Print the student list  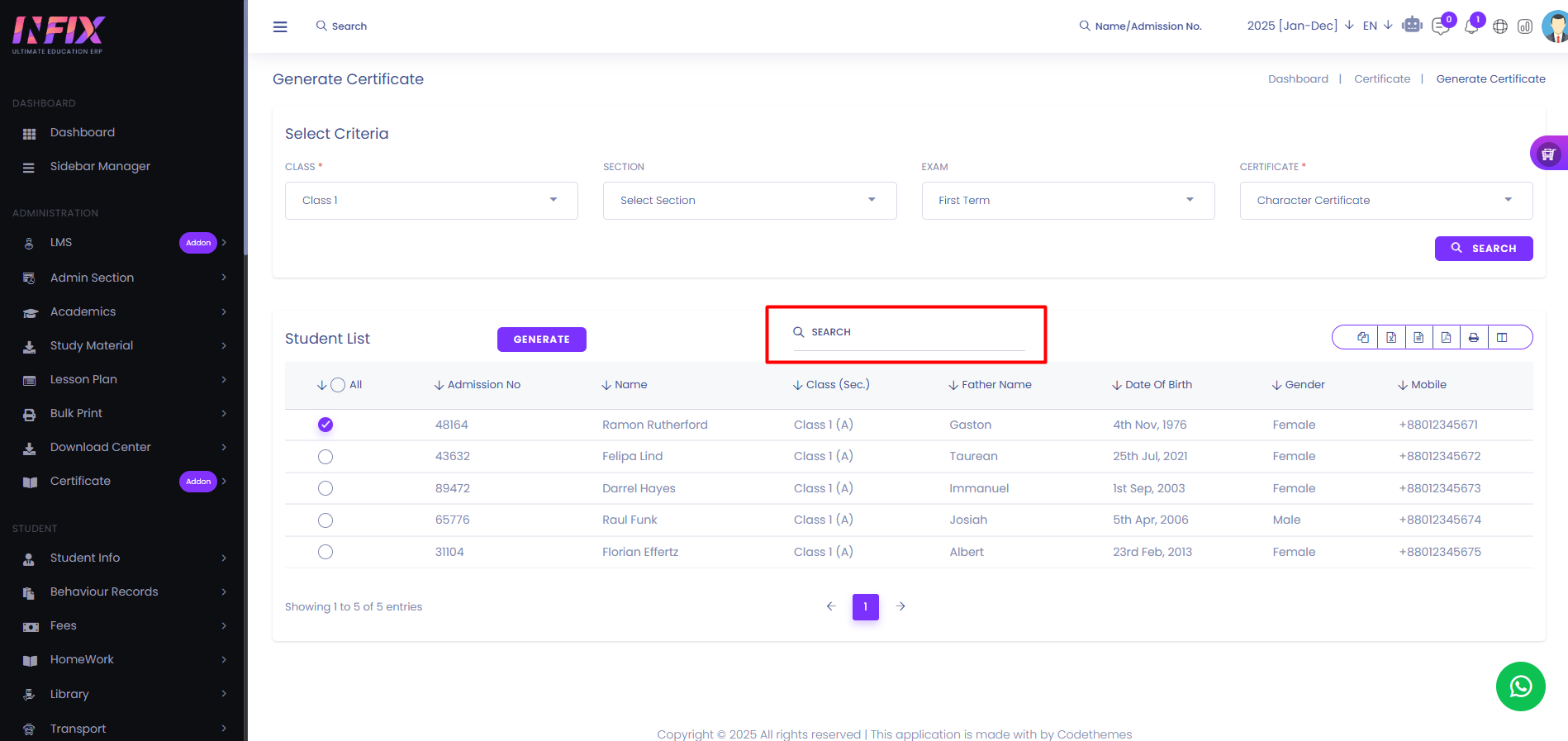1474,337
